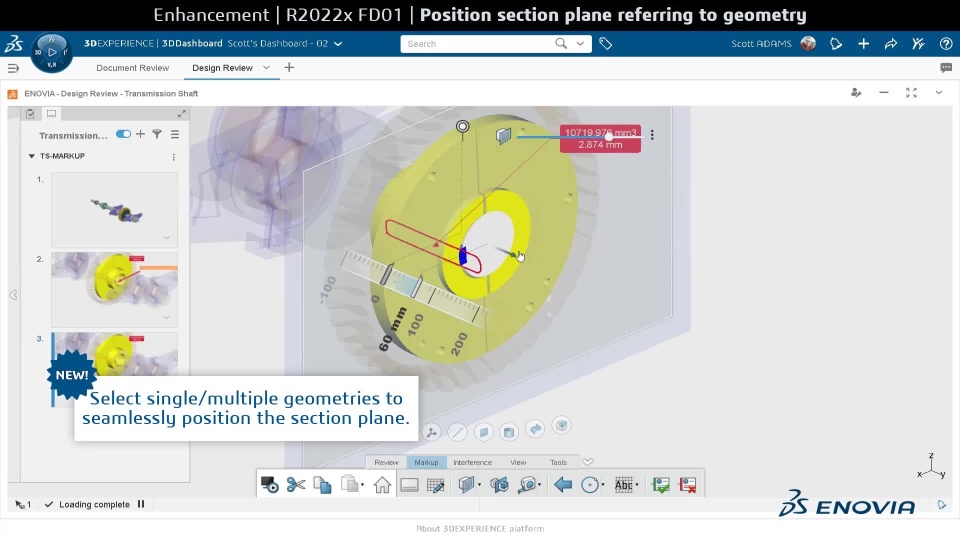960x540 pixels.
Task: Open the help question mark icon
Action: click(x=945, y=43)
